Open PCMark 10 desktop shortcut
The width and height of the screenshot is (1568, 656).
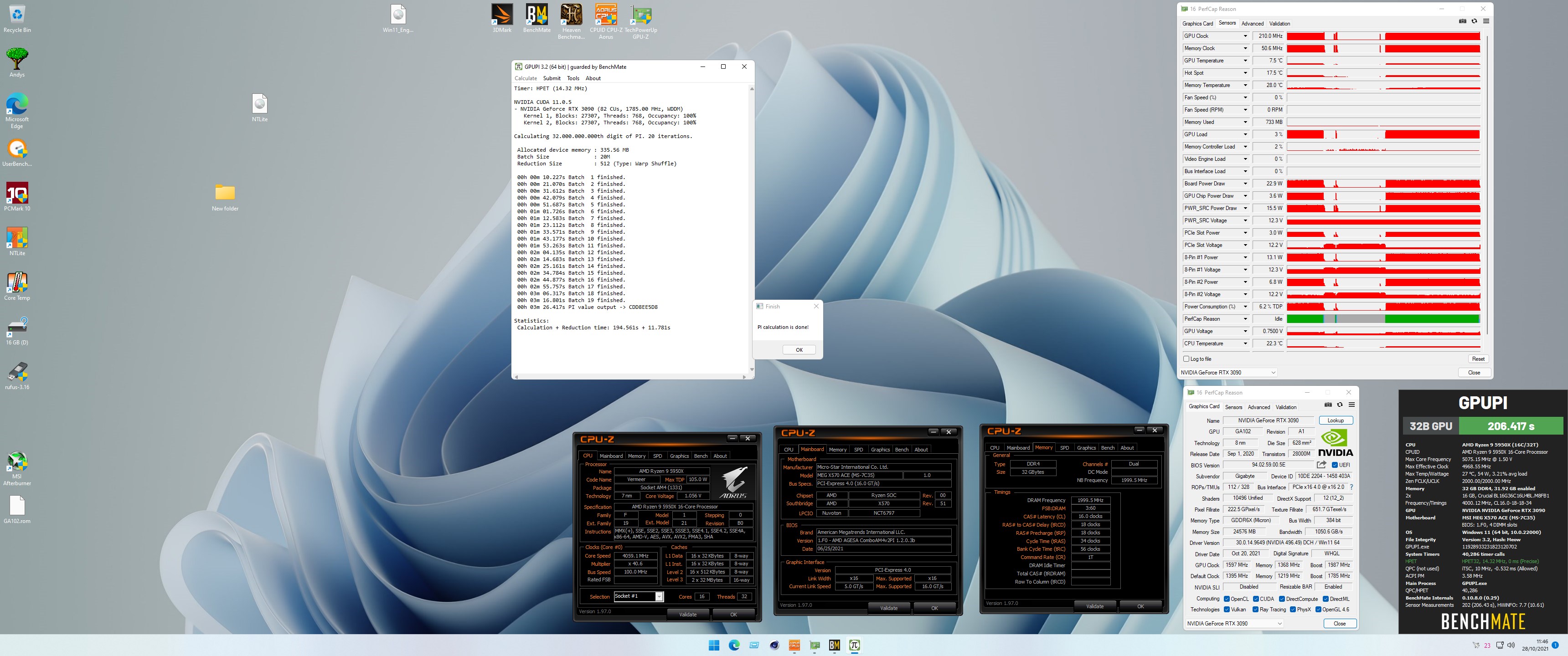(17, 196)
